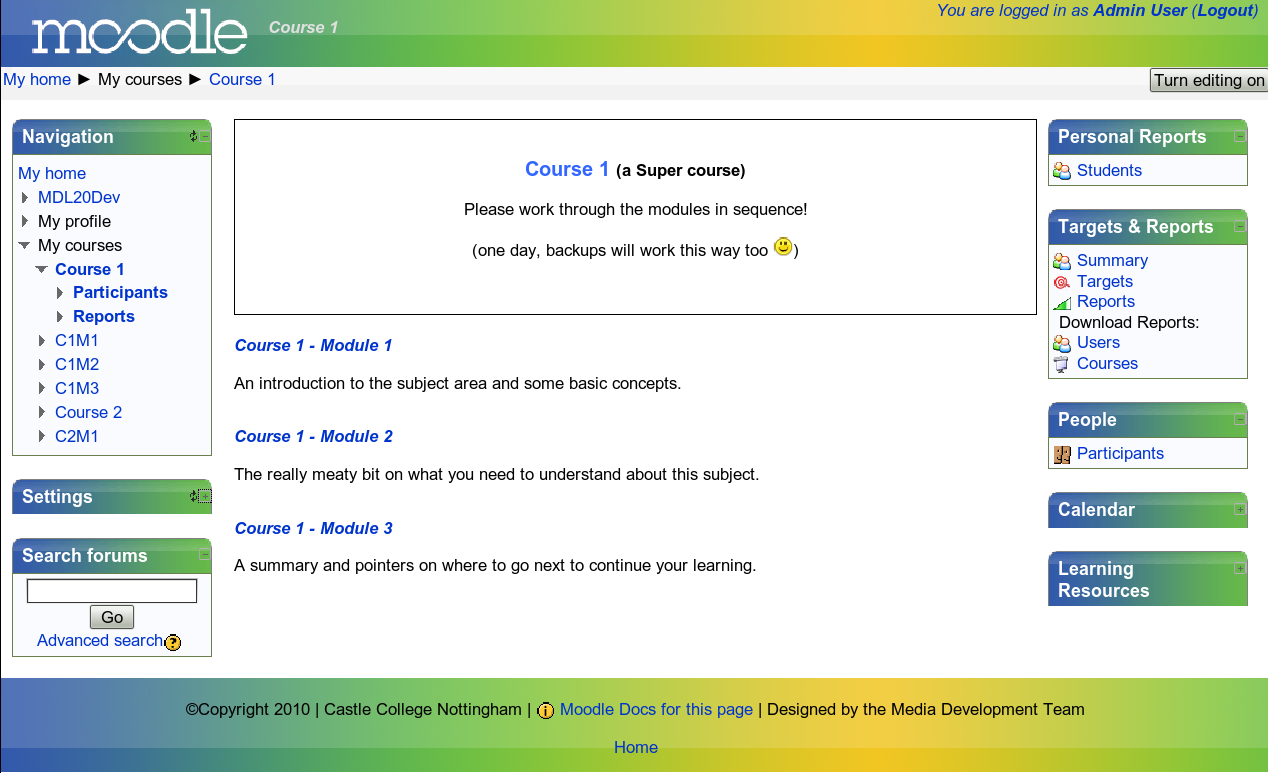
Task: Expand the C2M1 tree arrow
Action: pyautogui.click(x=42, y=437)
